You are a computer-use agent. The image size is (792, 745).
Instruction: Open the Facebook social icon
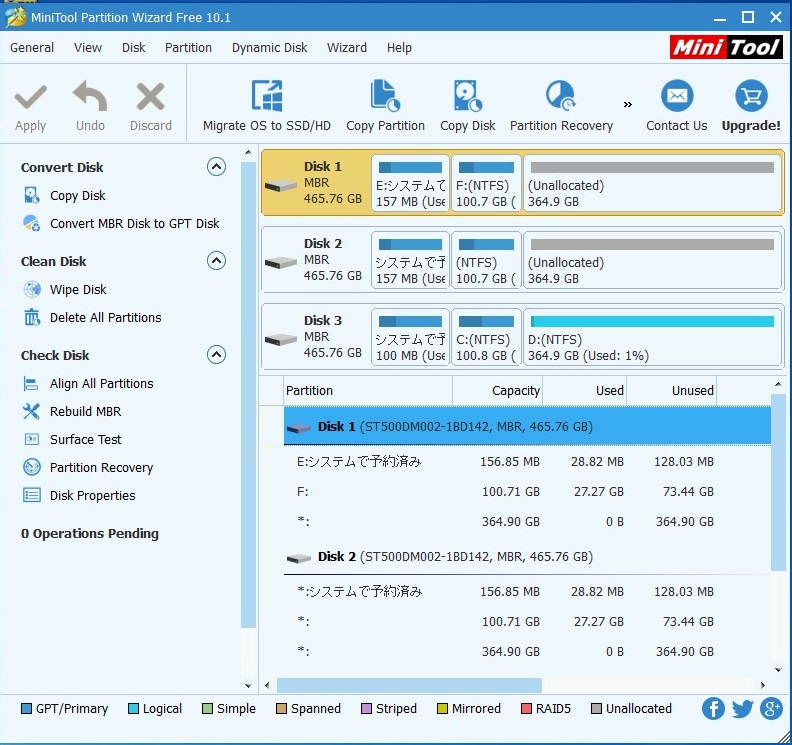pos(713,708)
